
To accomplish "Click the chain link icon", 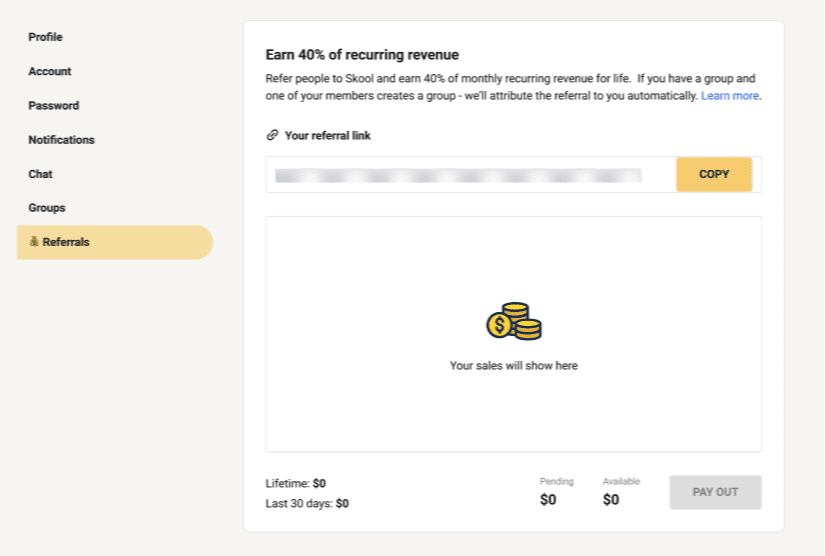I will click(x=272, y=135).
